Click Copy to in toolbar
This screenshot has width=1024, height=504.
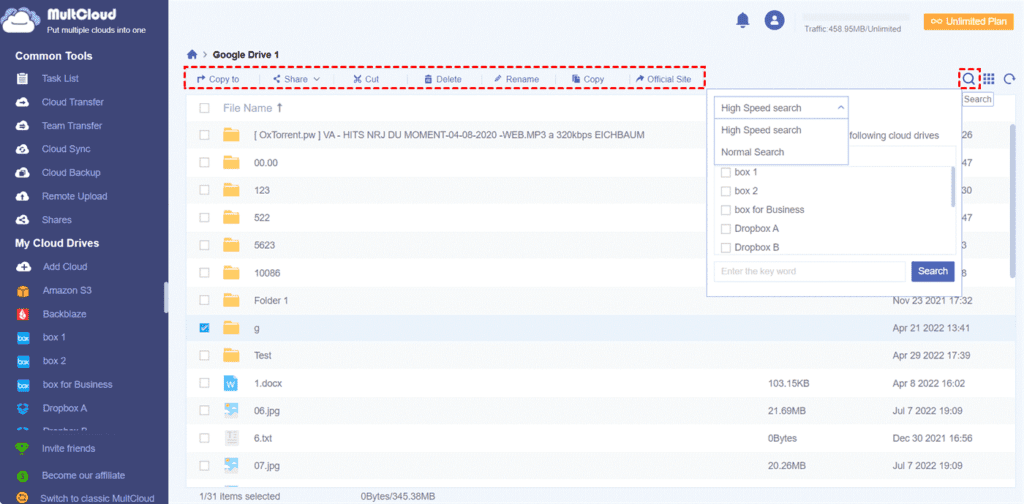(x=218, y=79)
